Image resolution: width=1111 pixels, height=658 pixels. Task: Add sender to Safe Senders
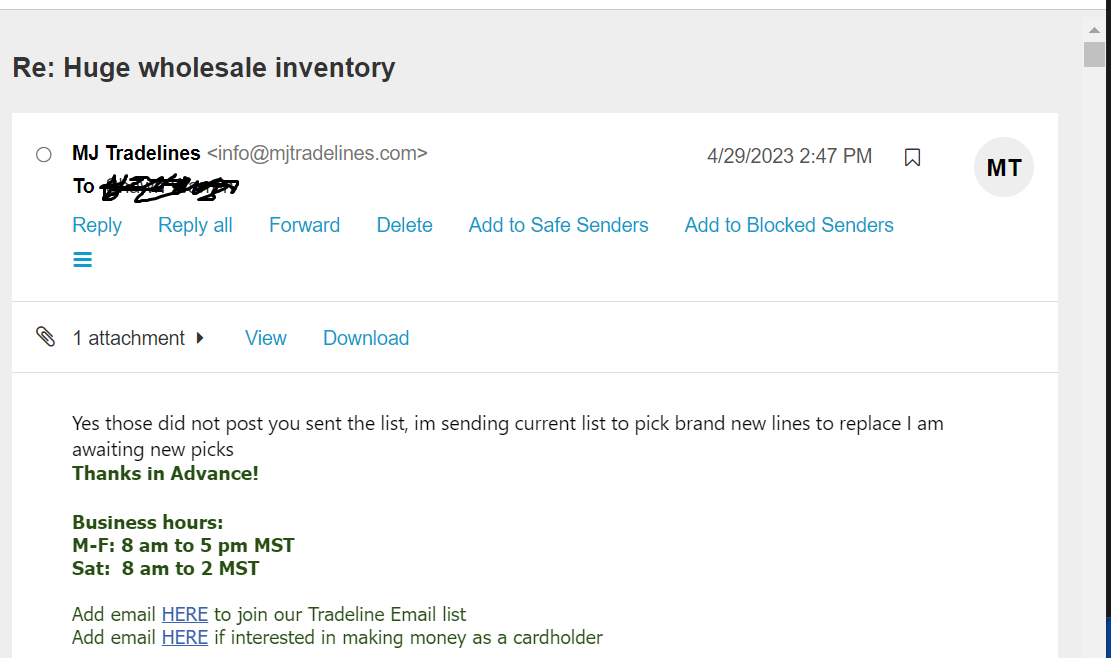coord(558,225)
